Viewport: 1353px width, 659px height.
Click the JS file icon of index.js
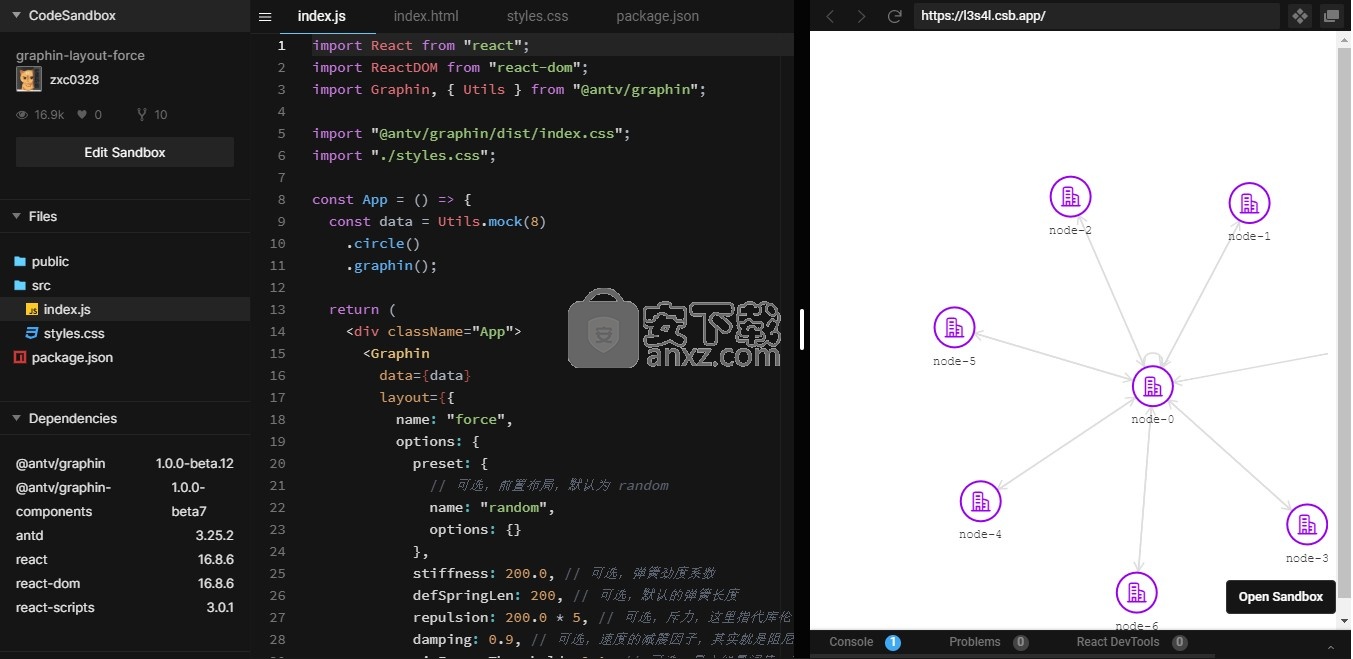pos(31,309)
